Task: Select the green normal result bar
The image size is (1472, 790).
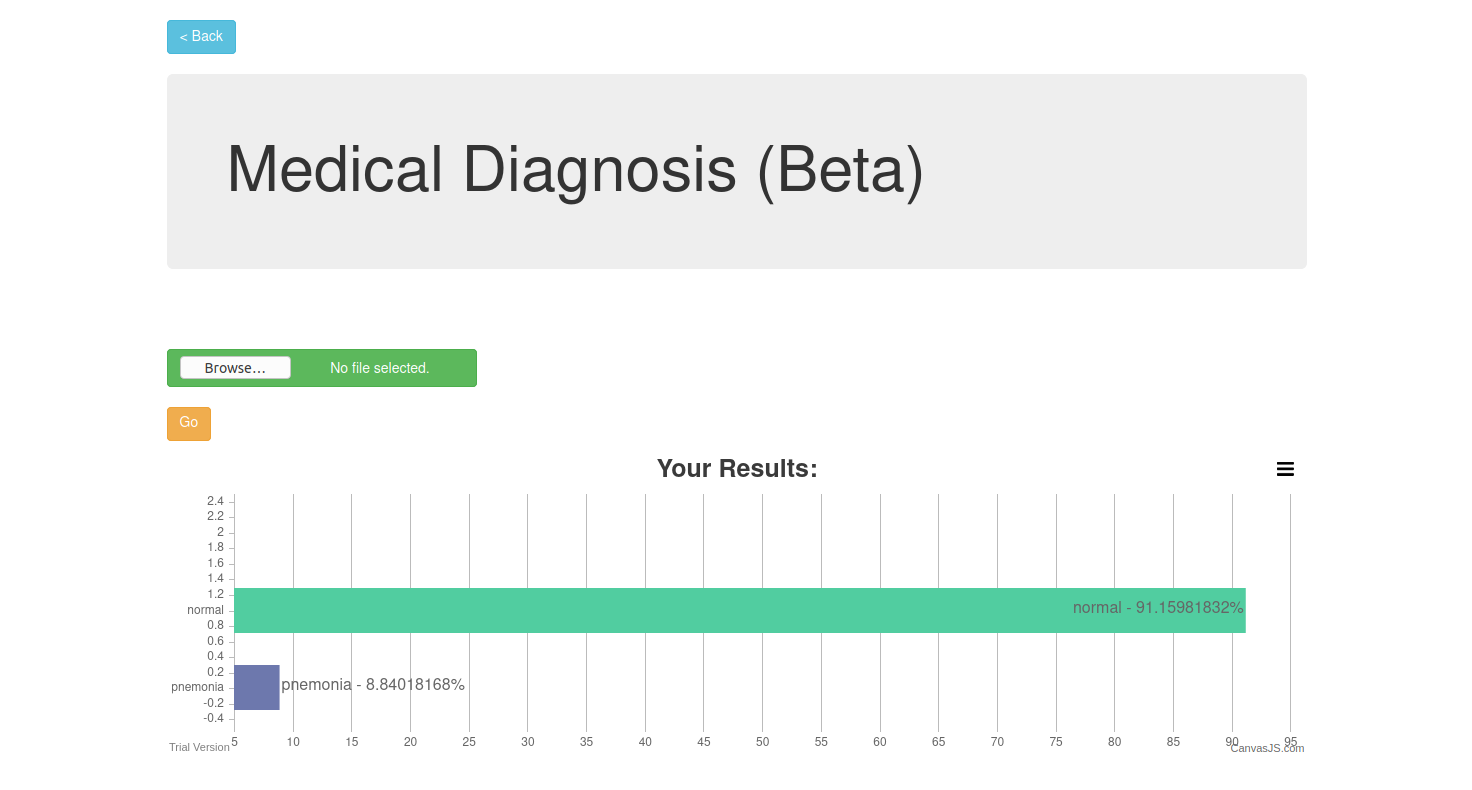Action: click(650, 610)
